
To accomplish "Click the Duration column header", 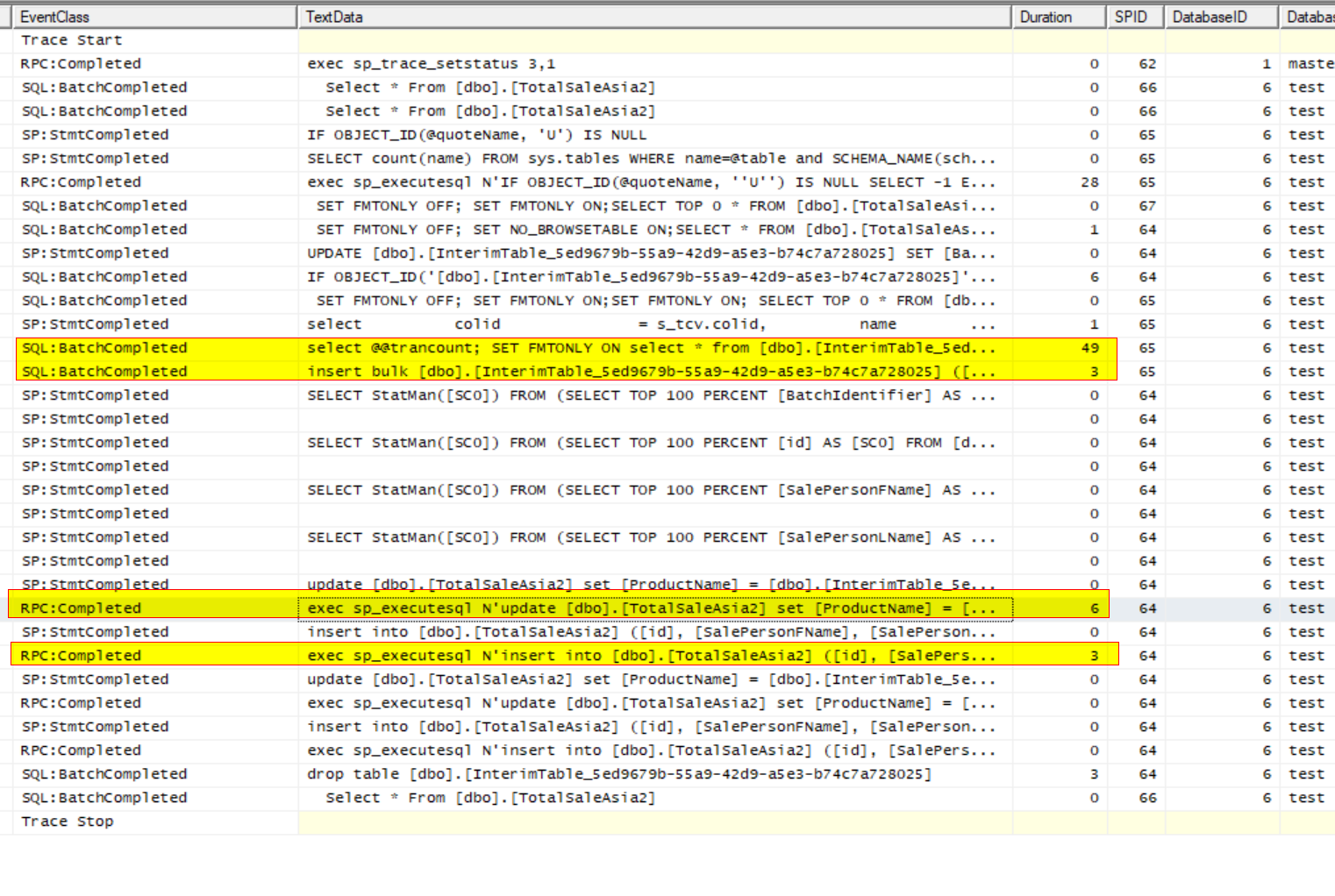I will point(1046,16).
